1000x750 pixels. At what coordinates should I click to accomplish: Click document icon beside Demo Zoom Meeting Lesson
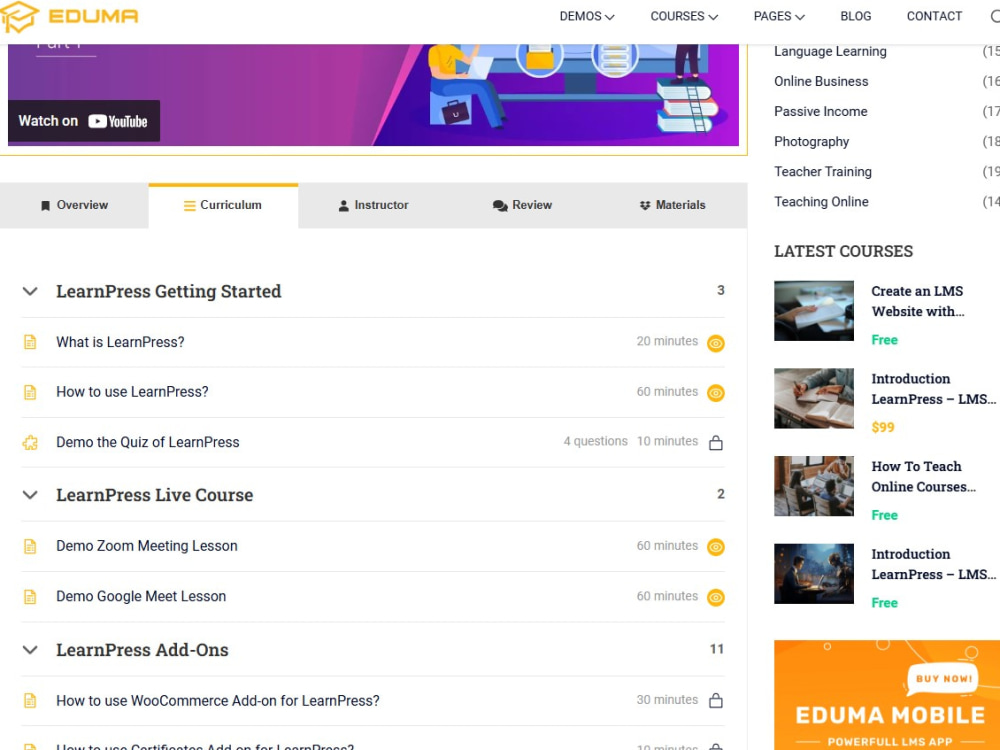30,546
